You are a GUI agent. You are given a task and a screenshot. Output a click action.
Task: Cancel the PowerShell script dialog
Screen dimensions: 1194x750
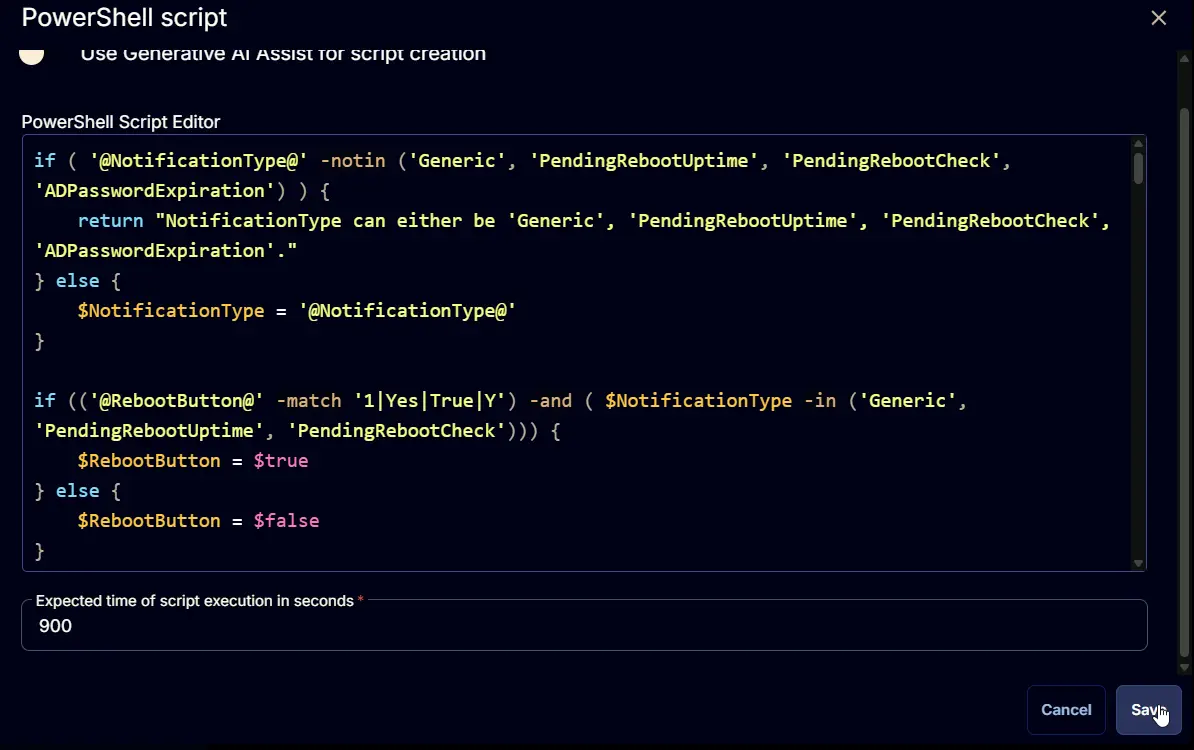tap(1066, 710)
